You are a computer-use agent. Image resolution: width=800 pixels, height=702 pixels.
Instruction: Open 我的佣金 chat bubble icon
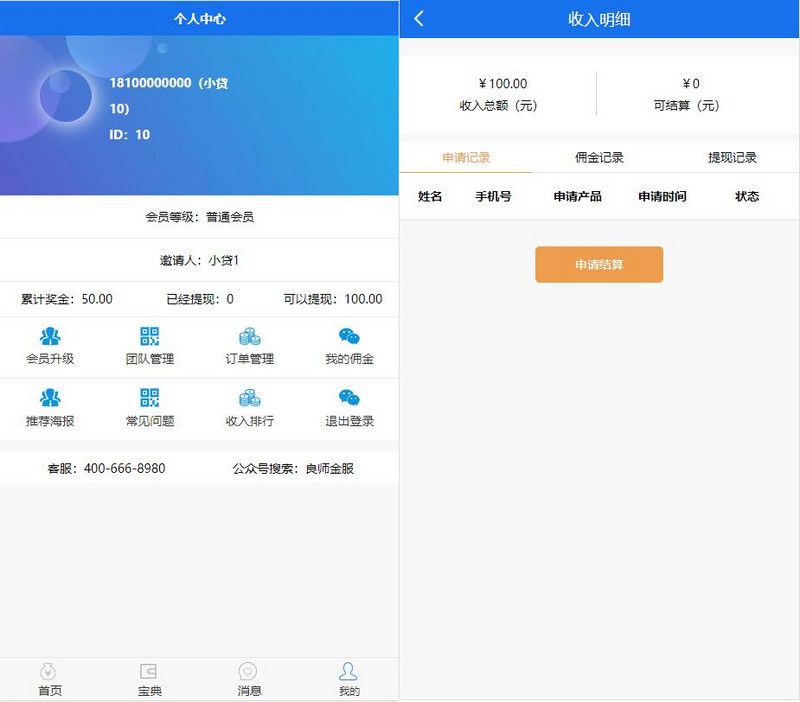pyautogui.click(x=349, y=336)
